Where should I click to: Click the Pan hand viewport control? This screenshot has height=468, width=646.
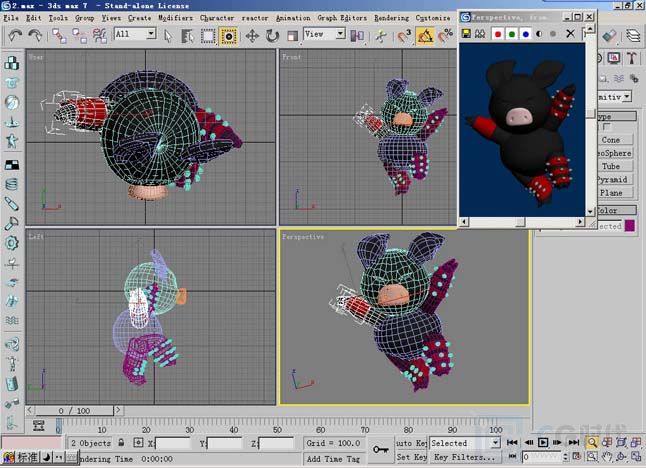[x=606, y=456]
